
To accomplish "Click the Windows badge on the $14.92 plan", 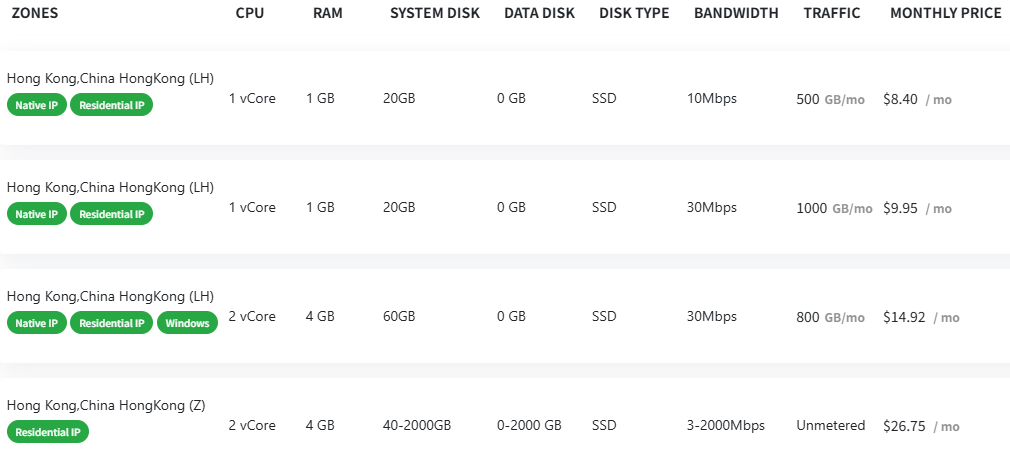I will [187, 323].
